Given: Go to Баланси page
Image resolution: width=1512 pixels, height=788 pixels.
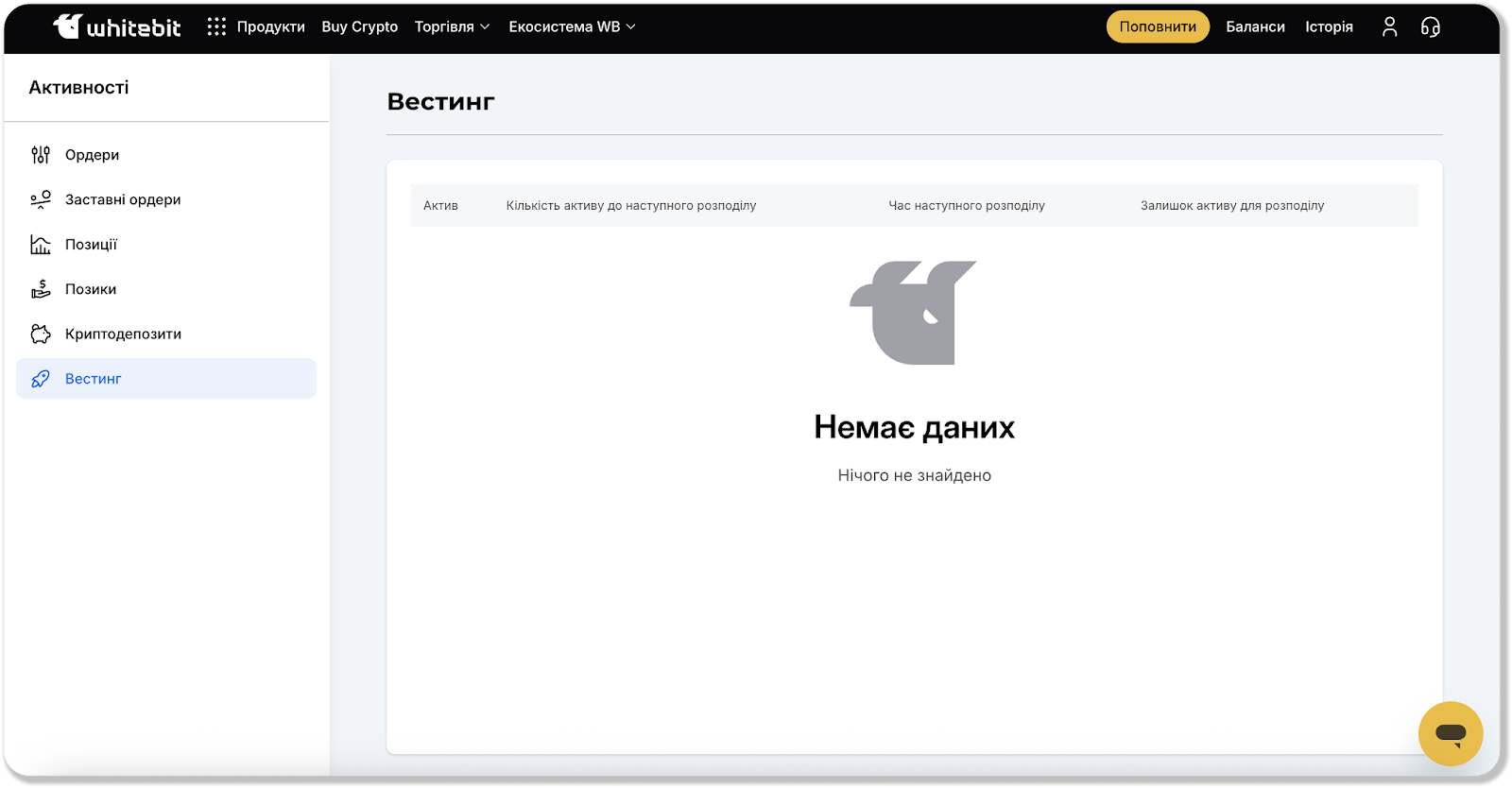Looking at the screenshot, I should click(x=1255, y=26).
